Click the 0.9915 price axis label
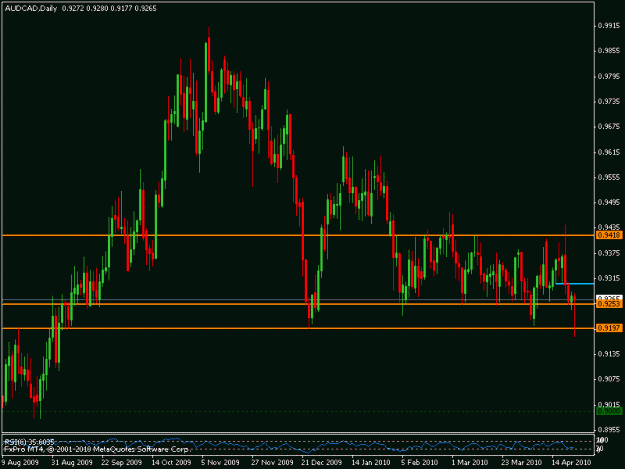Viewport: 625px width, 469px height. pyautogui.click(x=609, y=26)
